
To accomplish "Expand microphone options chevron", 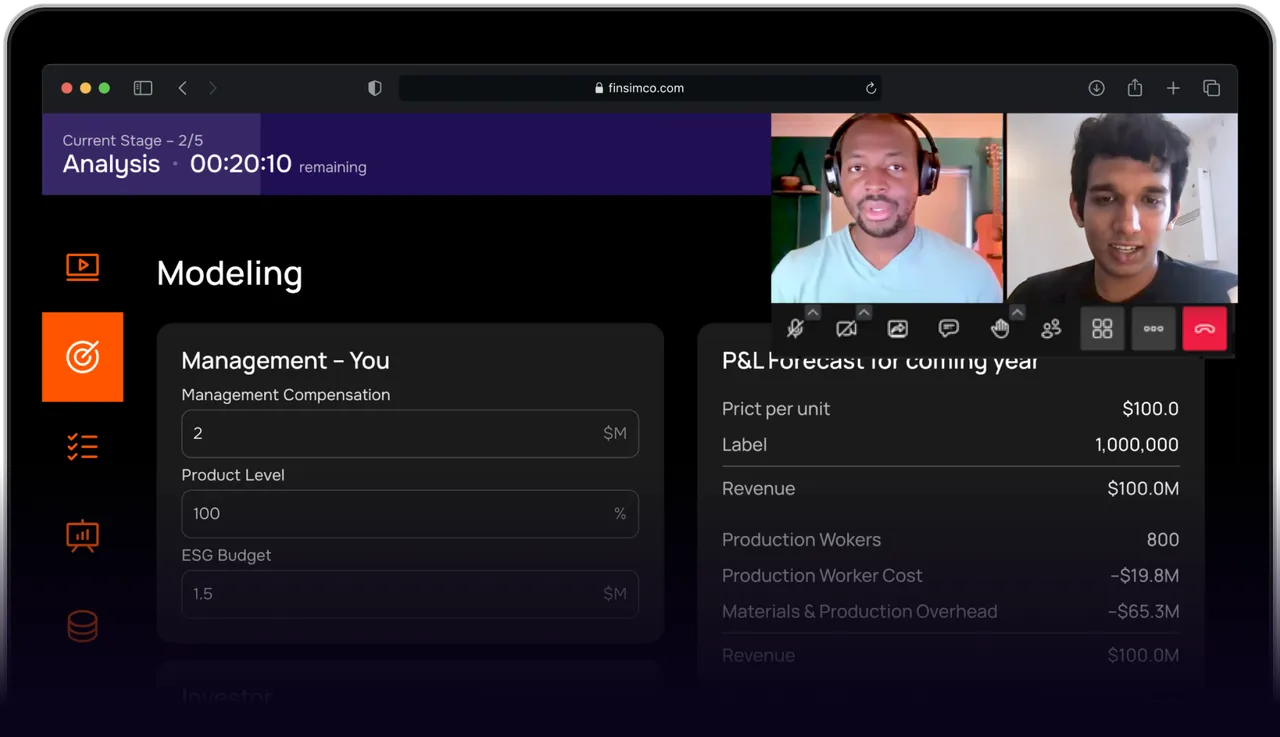I will pyautogui.click(x=813, y=313).
